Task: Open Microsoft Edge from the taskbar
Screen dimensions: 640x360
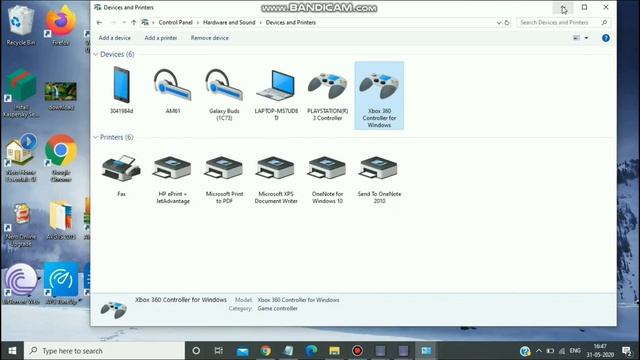Action: [x=311, y=351]
